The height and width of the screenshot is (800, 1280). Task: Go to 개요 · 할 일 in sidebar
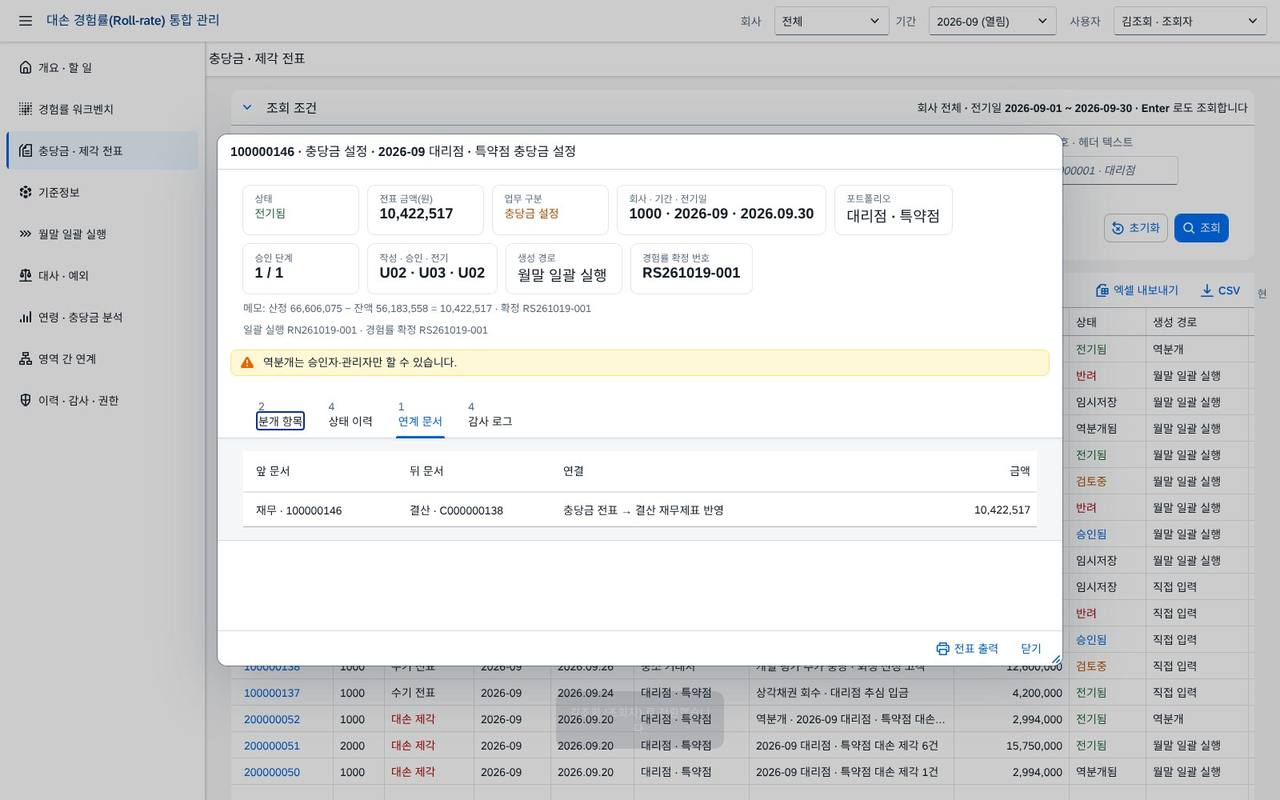(x=102, y=67)
